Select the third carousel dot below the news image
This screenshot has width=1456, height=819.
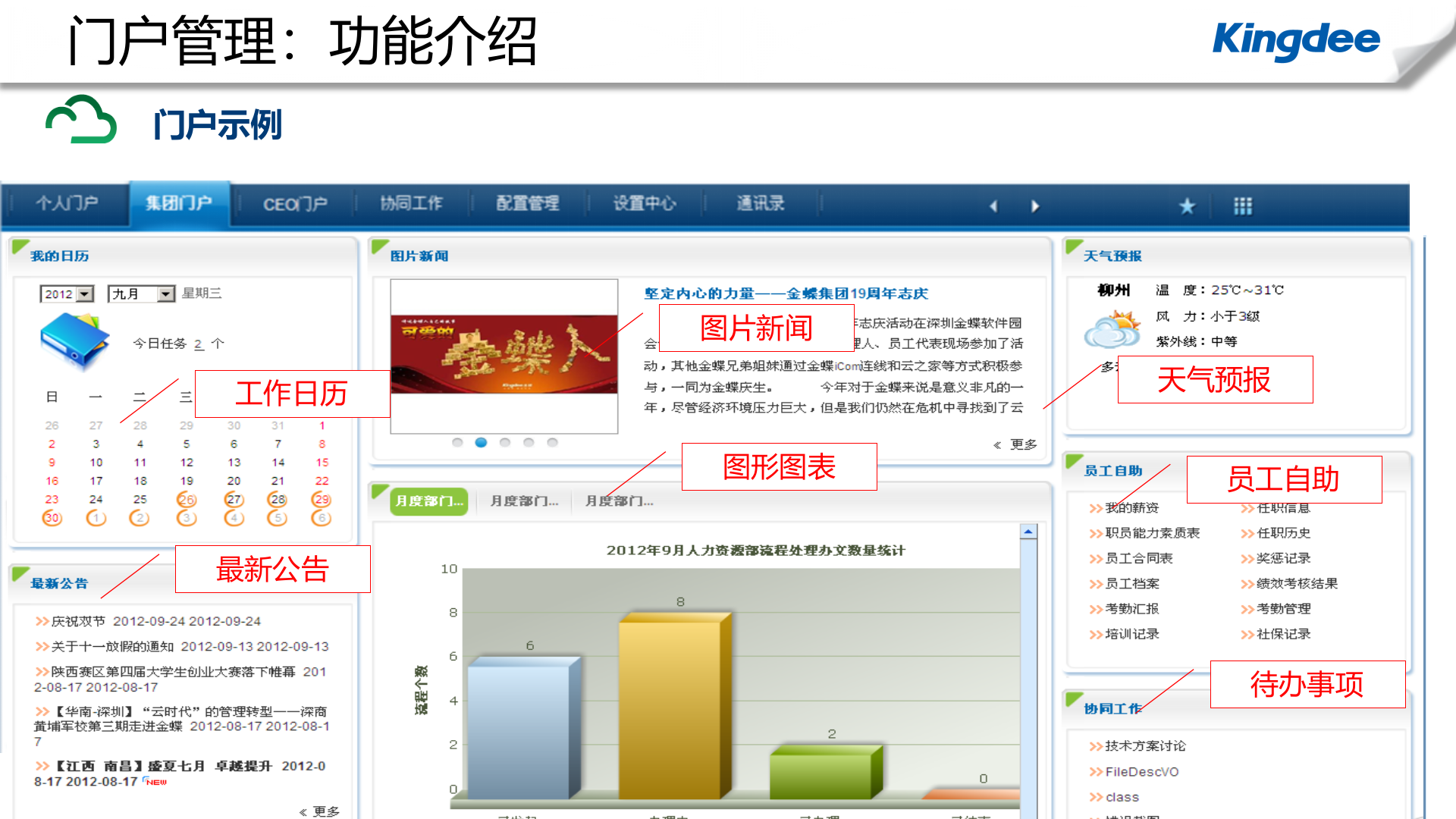tap(504, 442)
